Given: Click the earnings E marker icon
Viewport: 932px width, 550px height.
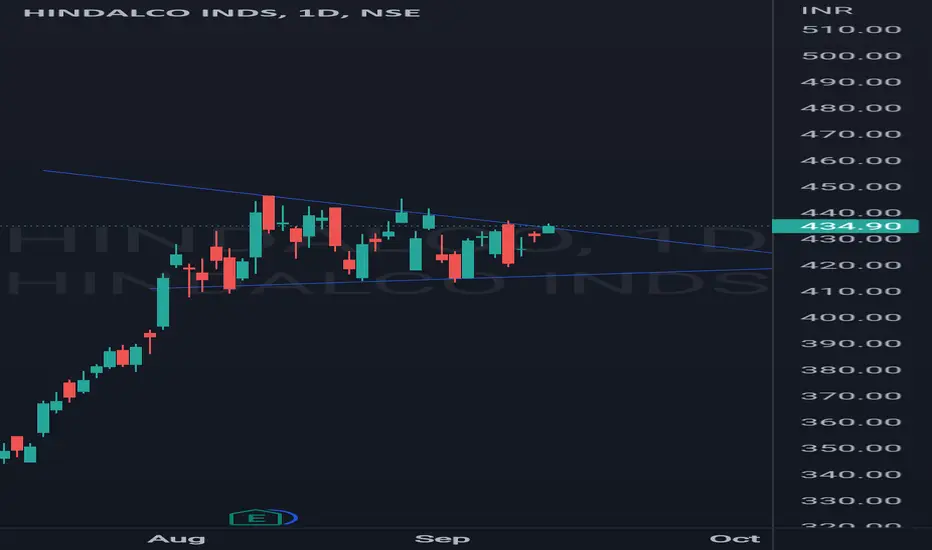Looking at the screenshot, I should pyautogui.click(x=256, y=518).
